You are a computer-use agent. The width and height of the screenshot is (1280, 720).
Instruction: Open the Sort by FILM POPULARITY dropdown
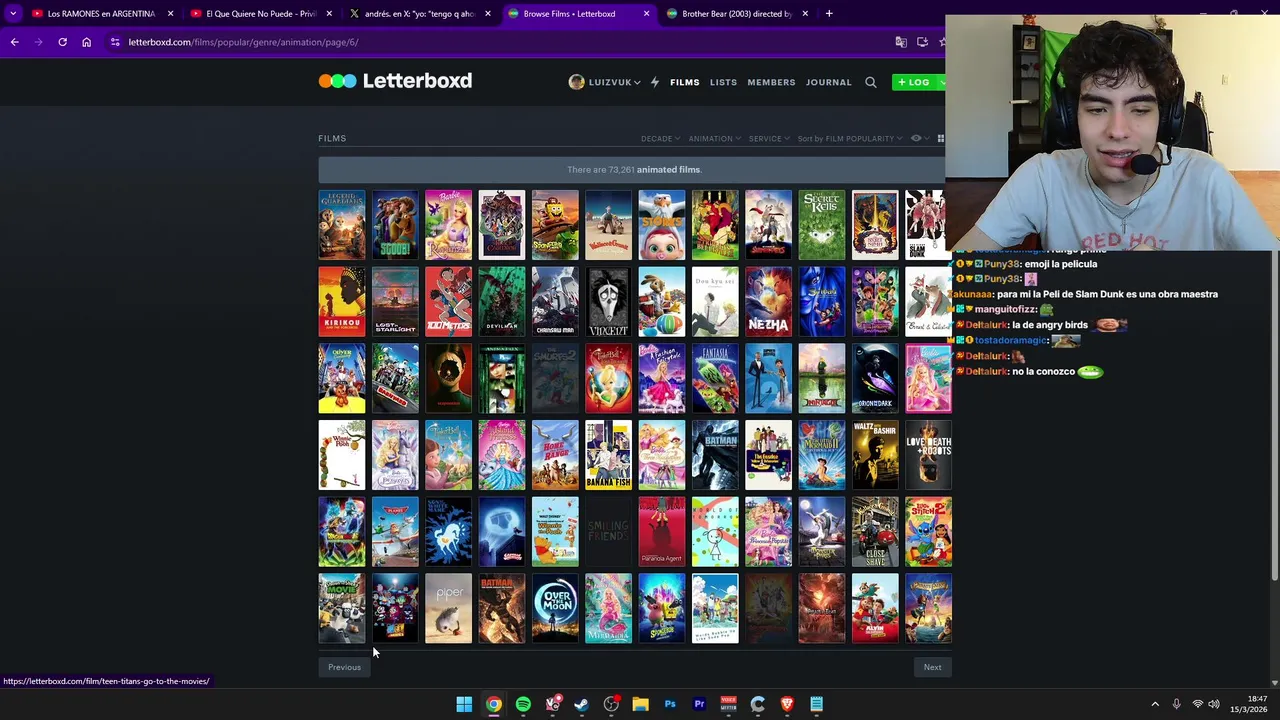tap(850, 138)
